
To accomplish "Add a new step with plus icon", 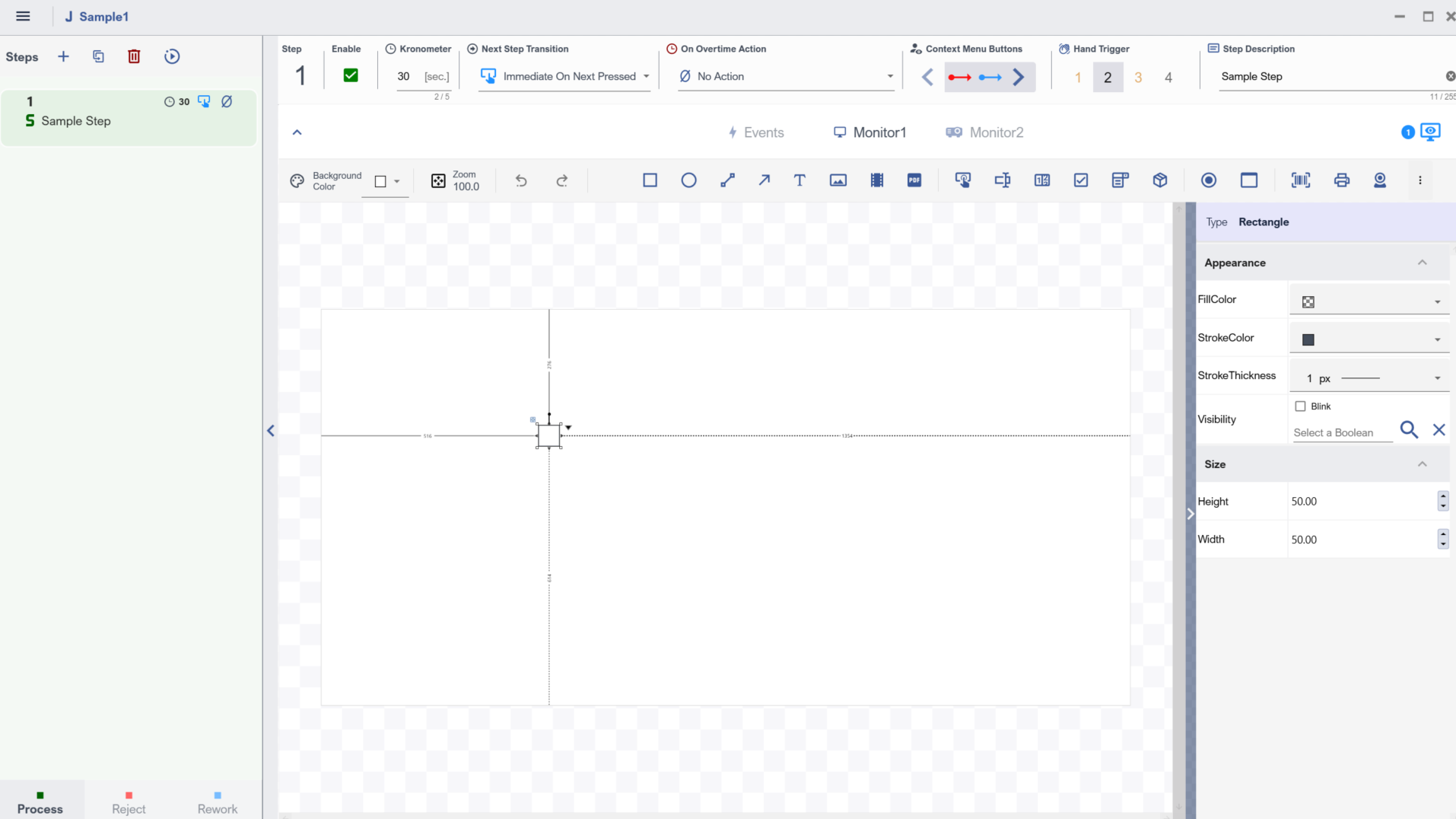I will (x=63, y=56).
